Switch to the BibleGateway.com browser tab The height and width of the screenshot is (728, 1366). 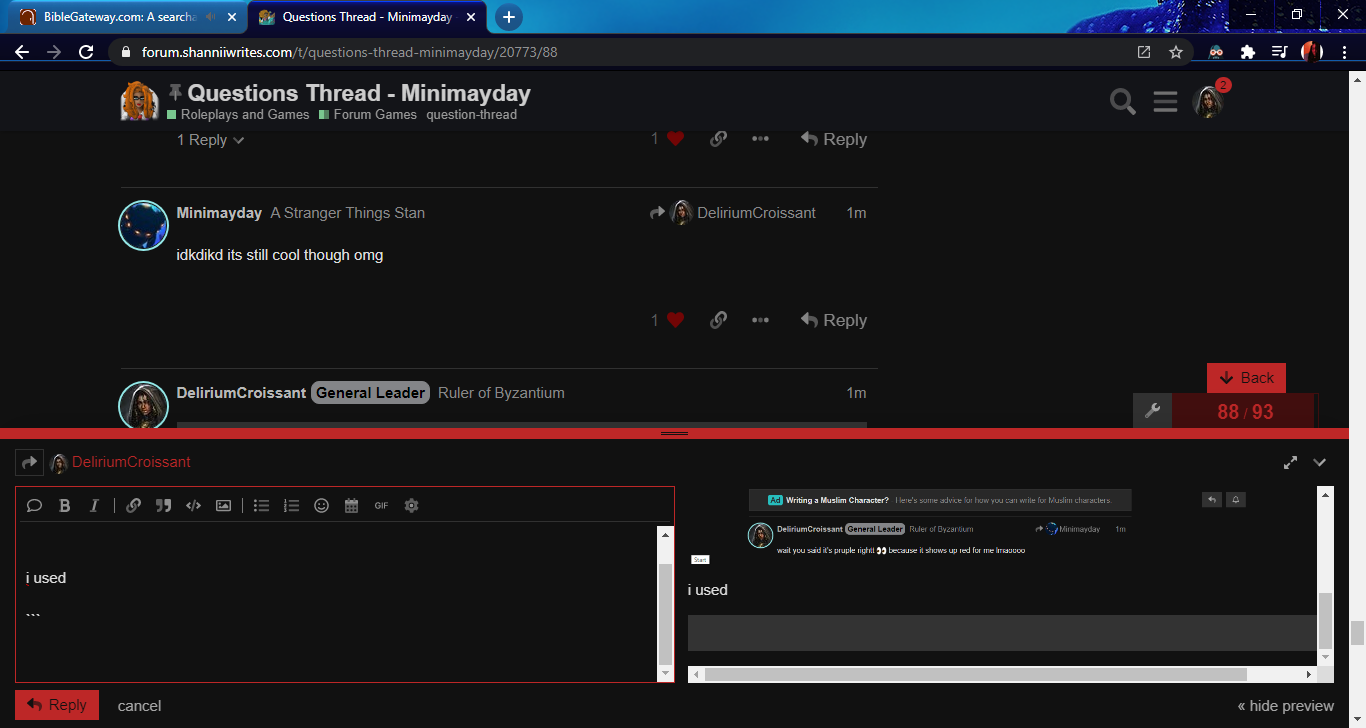pos(118,17)
